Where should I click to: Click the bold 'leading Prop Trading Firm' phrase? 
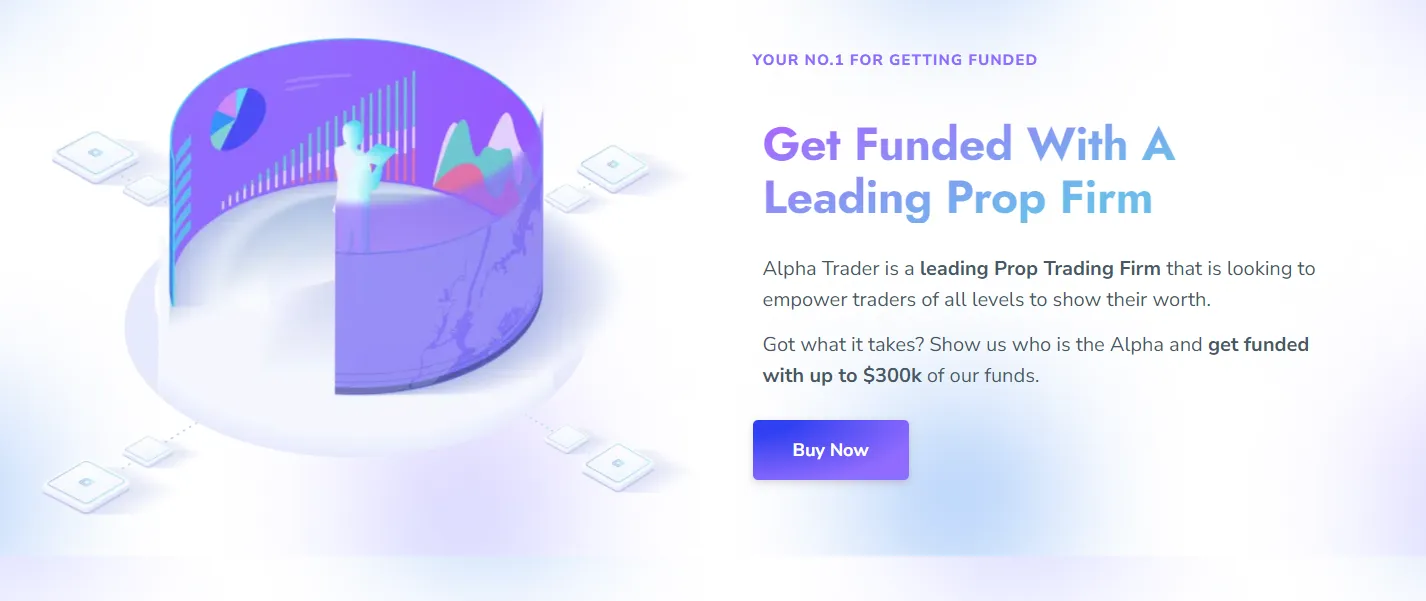(1040, 268)
